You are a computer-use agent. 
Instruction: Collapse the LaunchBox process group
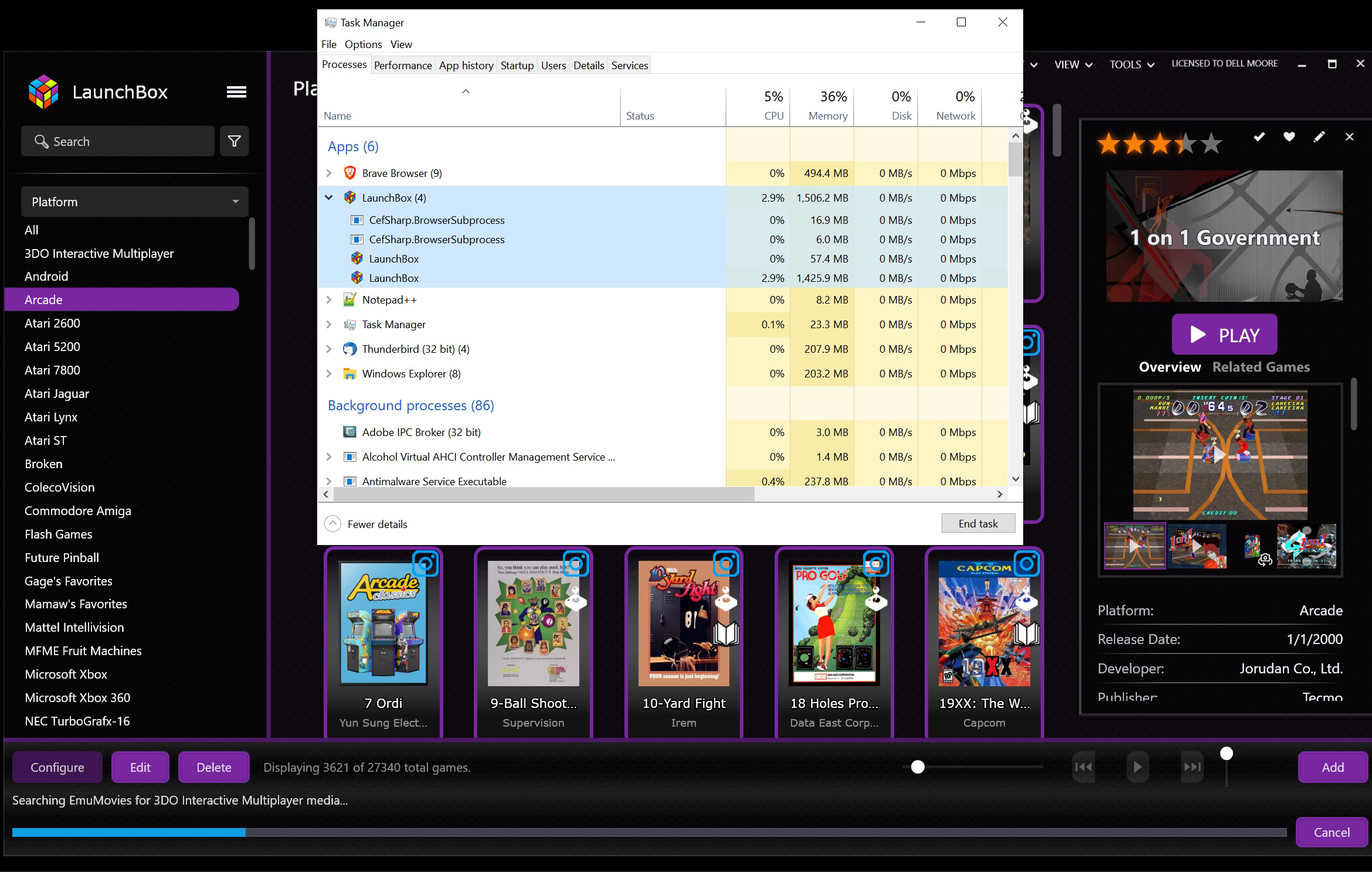click(329, 197)
